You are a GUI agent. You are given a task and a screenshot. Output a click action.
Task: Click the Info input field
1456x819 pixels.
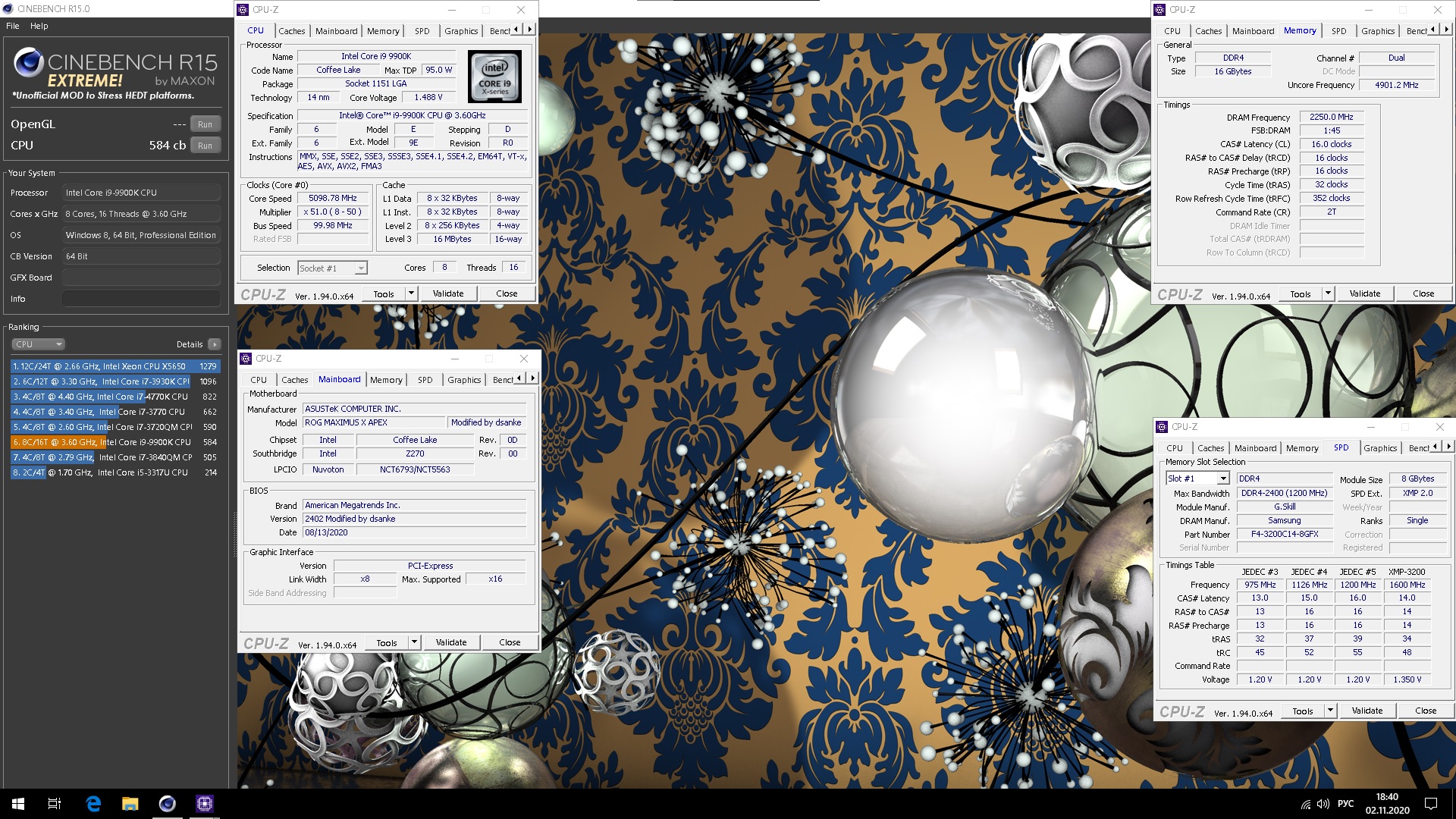pyautogui.click(x=142, y=299)
